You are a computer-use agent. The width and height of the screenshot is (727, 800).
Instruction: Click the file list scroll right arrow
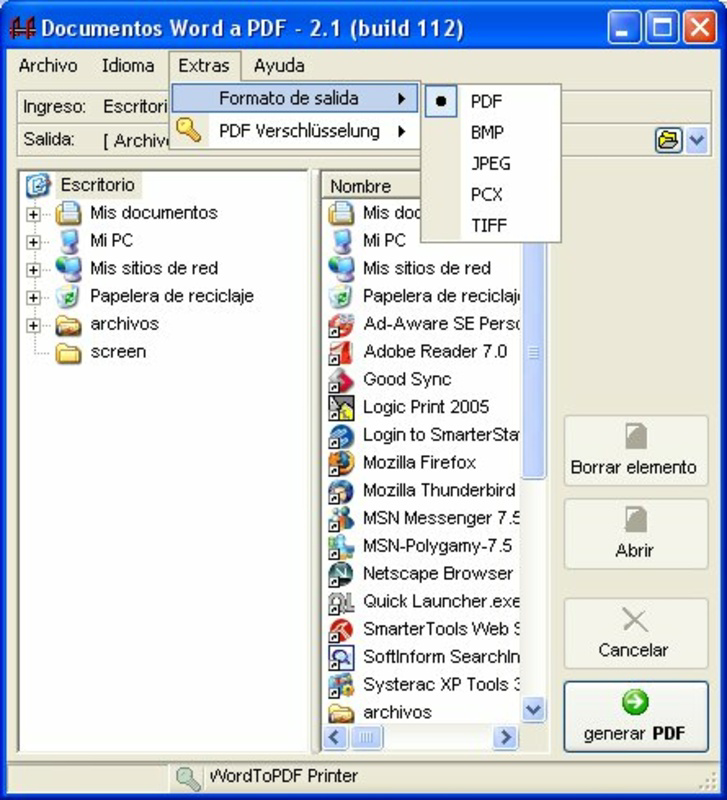[x=506, y=737]
